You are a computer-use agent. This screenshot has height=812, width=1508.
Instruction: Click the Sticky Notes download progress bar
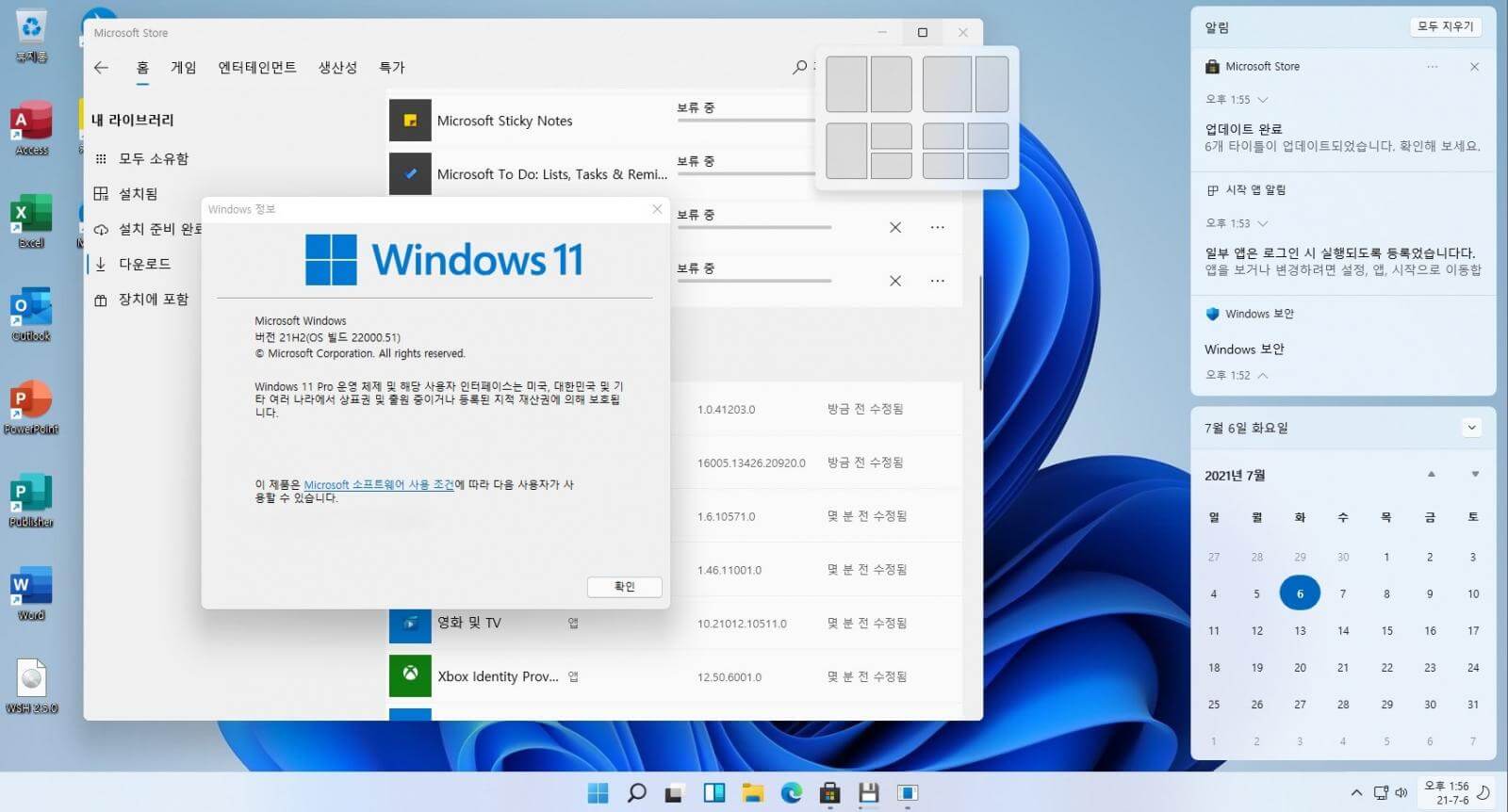(x=745, y=120)
